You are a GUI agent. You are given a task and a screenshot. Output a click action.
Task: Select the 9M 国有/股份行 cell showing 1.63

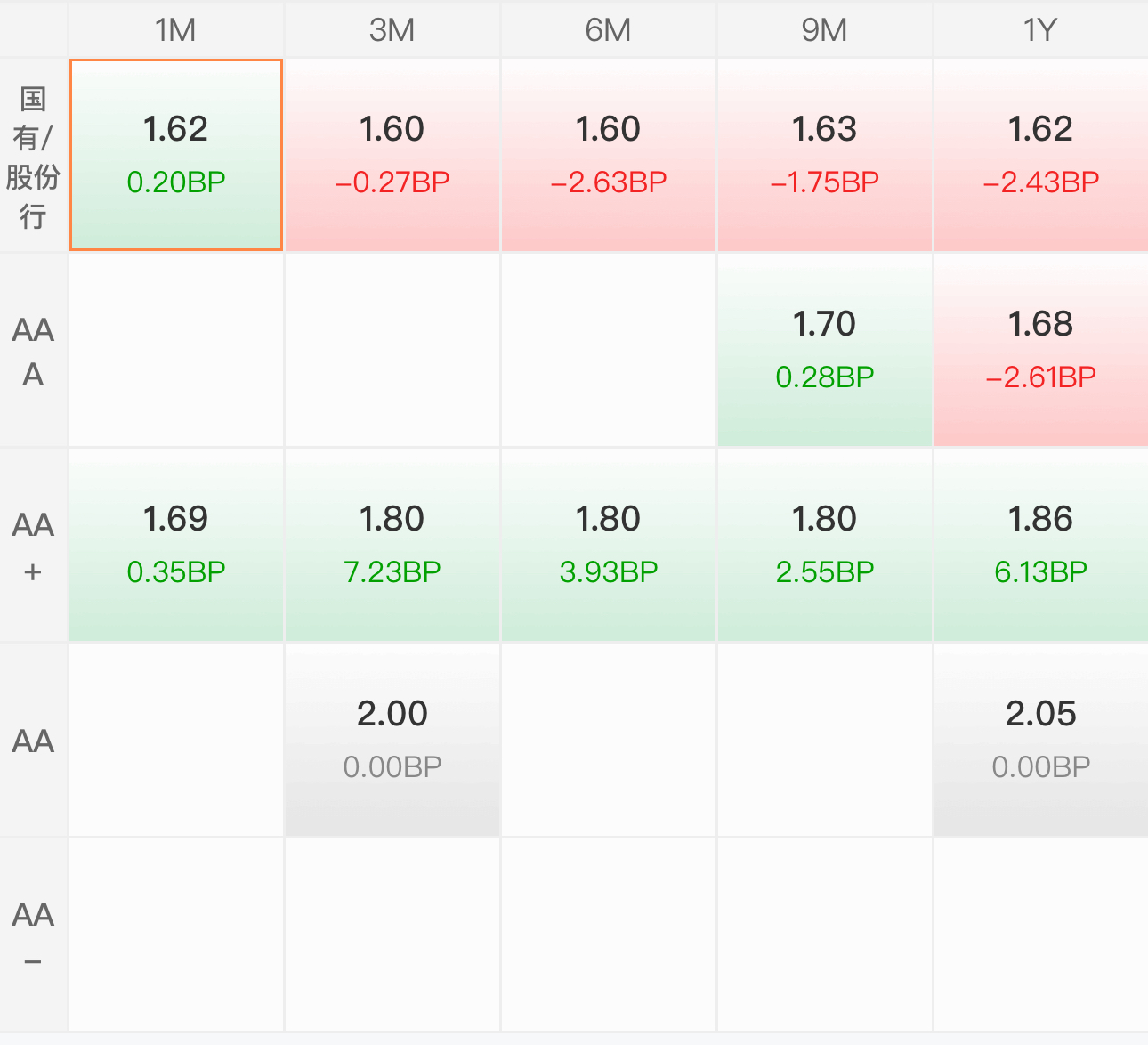(x=825, y=155)
